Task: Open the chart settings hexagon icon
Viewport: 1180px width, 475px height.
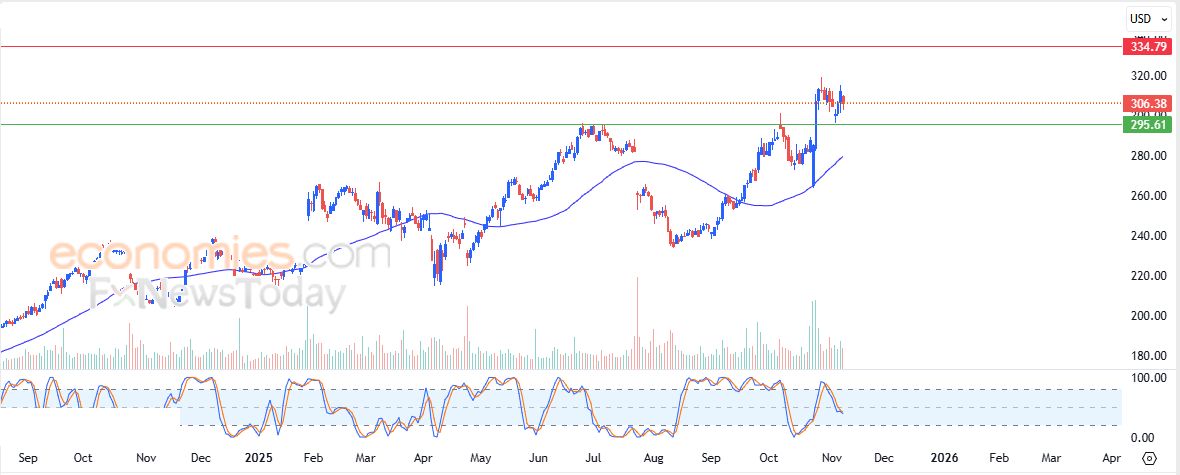Action: point(1148,458)
